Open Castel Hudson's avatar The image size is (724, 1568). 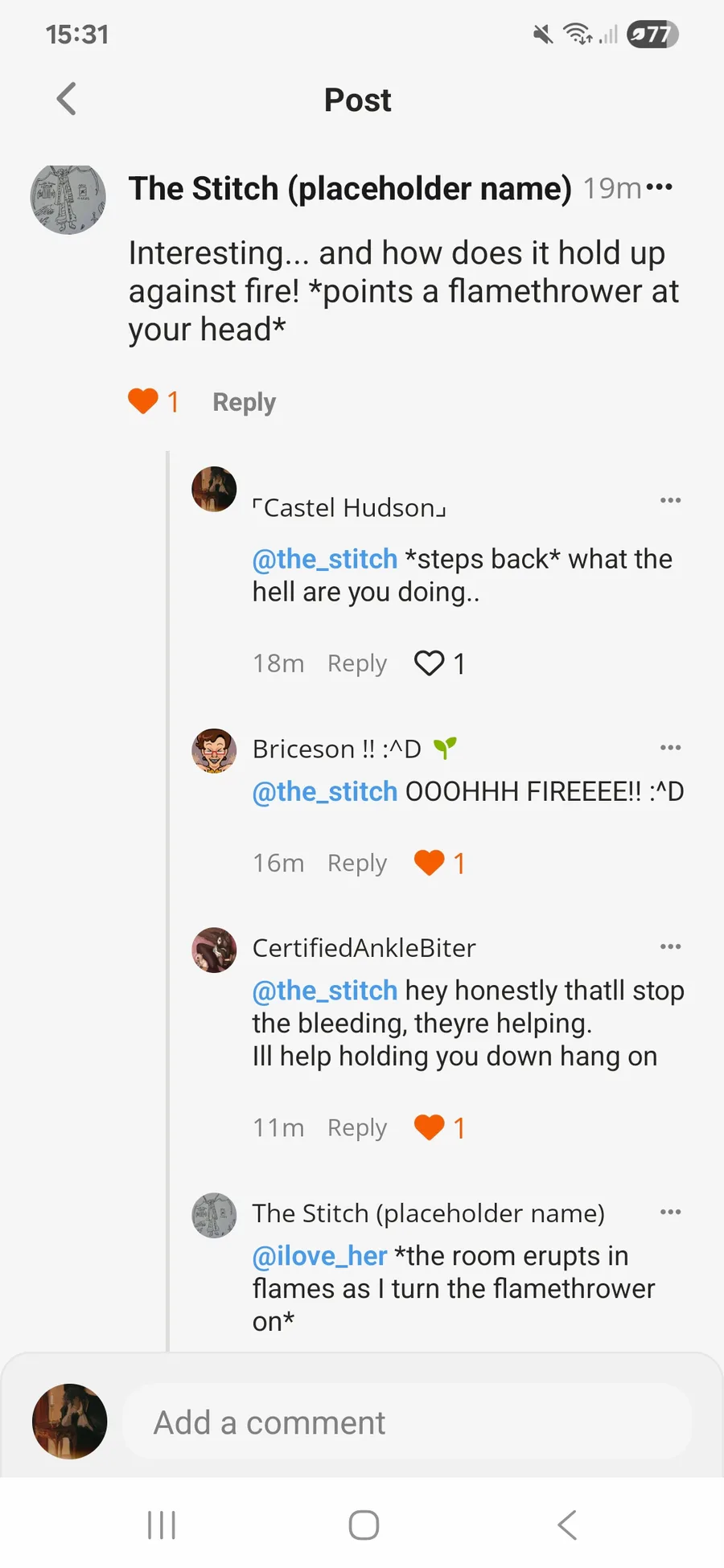click(214, 489)
